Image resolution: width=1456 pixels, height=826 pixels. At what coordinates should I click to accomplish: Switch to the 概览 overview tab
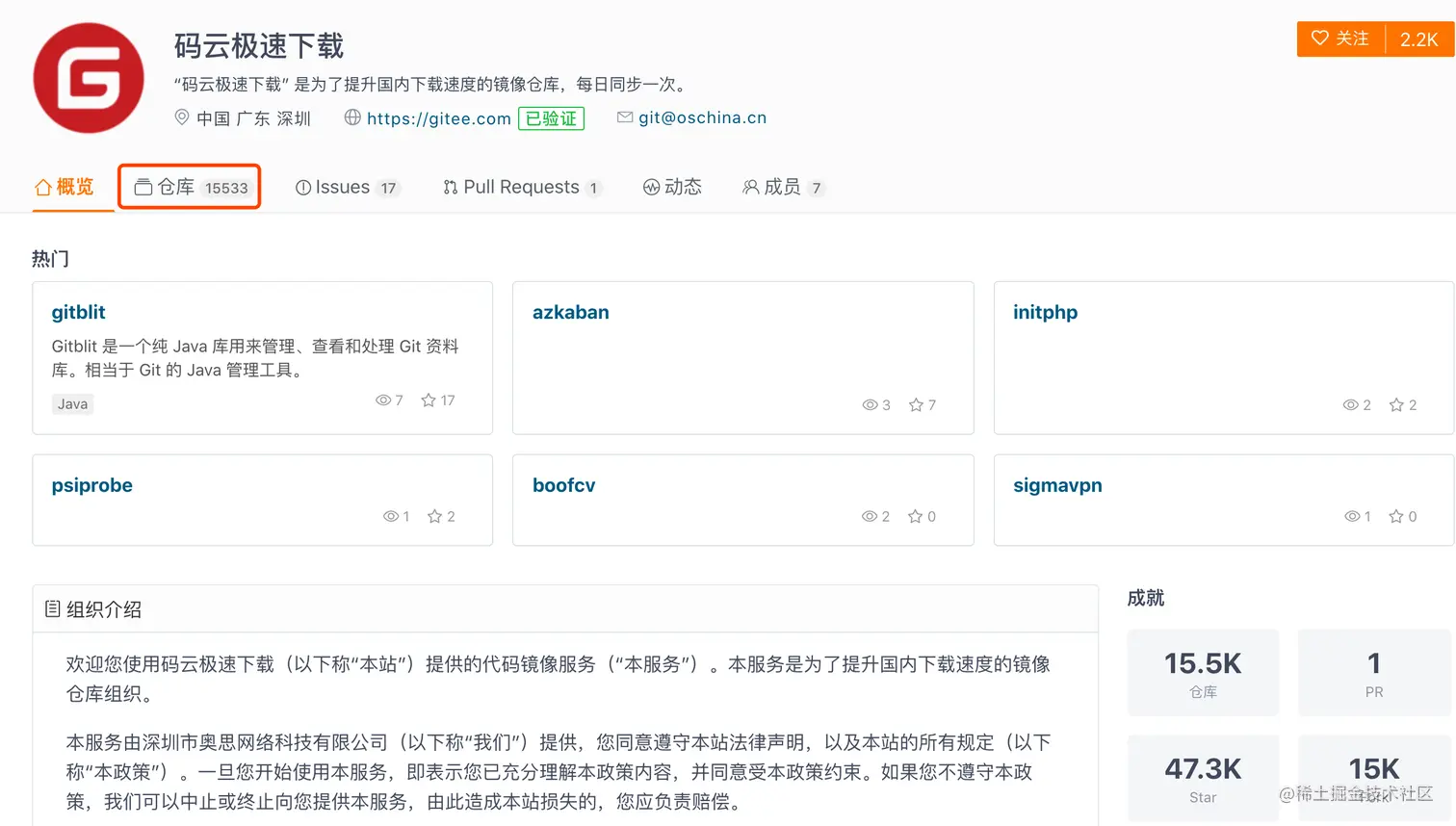pyautogui.click(x=65, y=187)
